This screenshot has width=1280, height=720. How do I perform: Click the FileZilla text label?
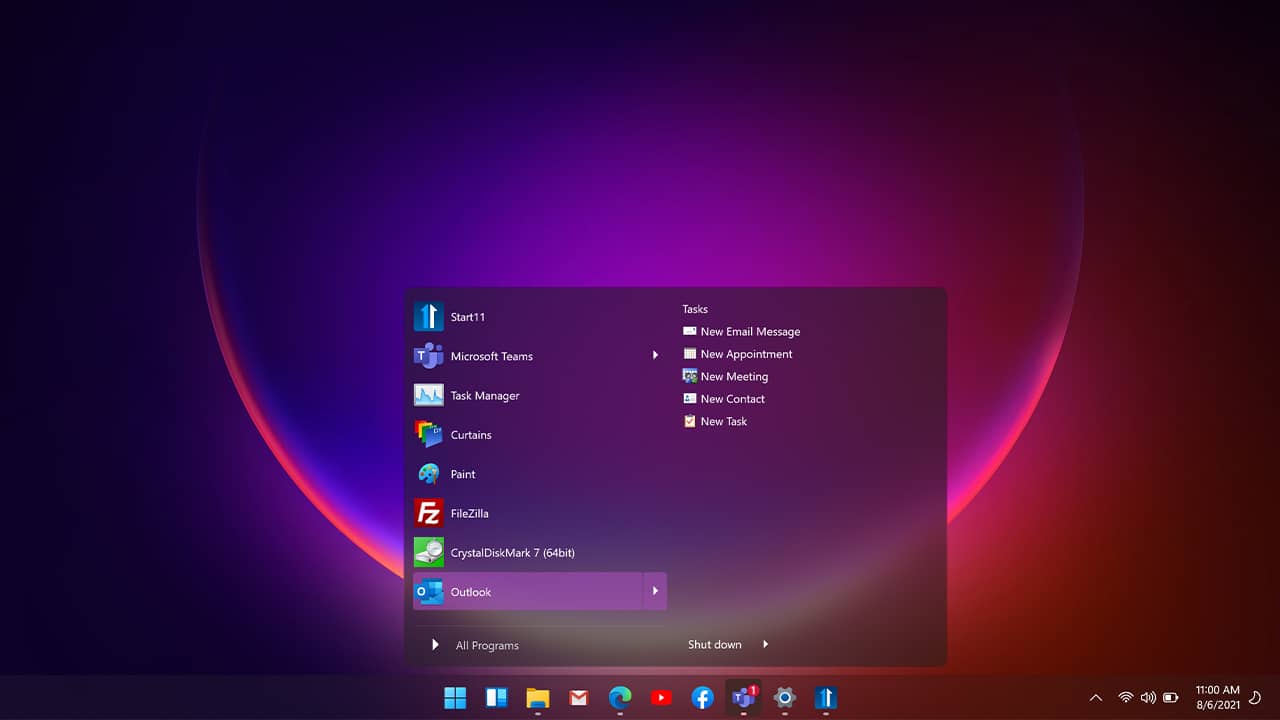470,513
